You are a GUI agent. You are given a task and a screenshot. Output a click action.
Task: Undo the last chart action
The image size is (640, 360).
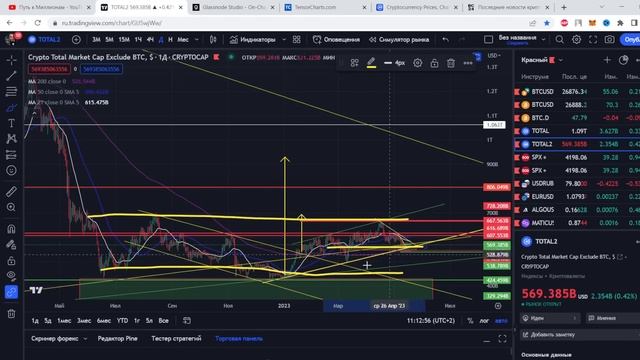(445, 40)
